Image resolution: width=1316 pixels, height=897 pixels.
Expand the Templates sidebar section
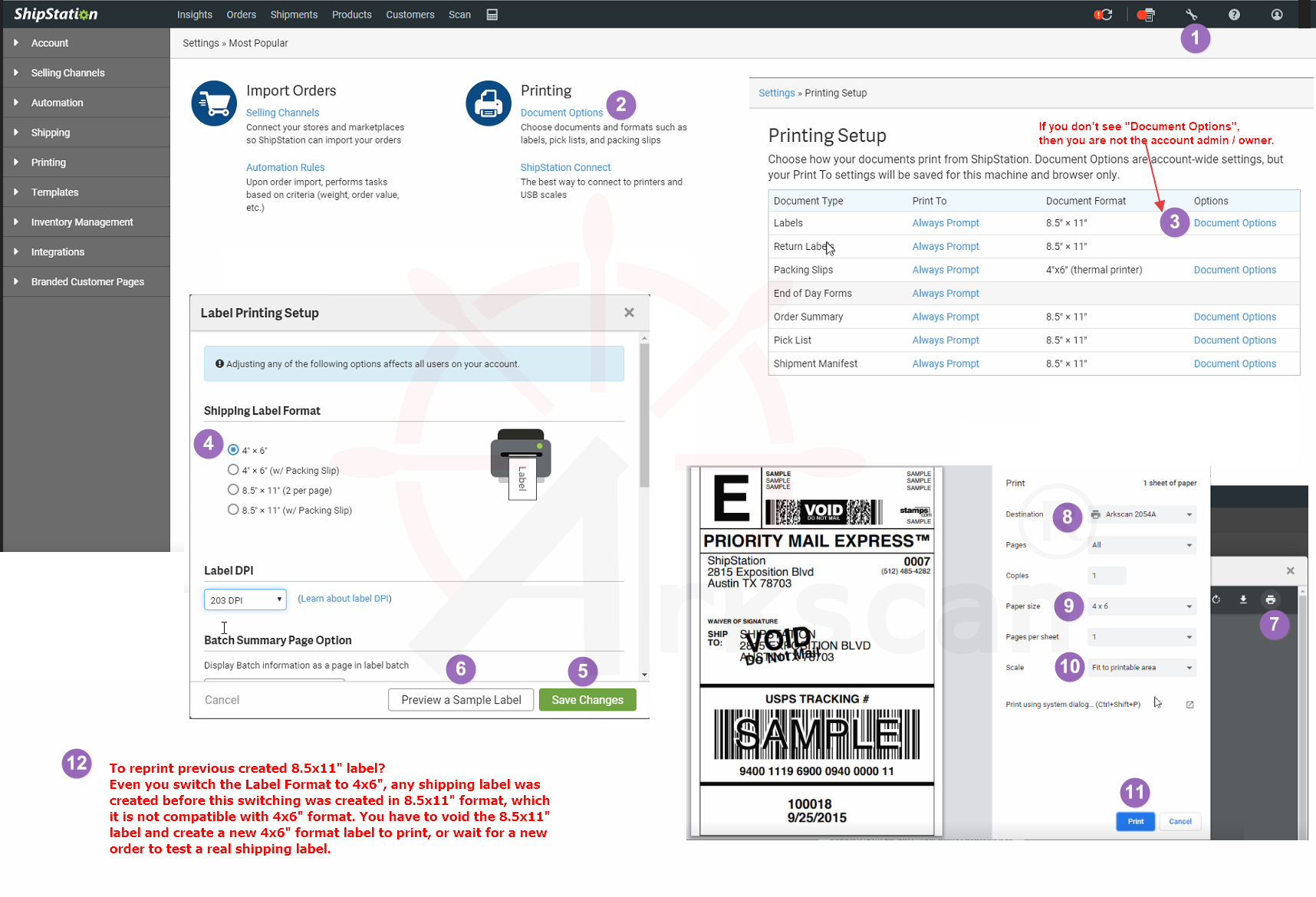coord(86,192)
